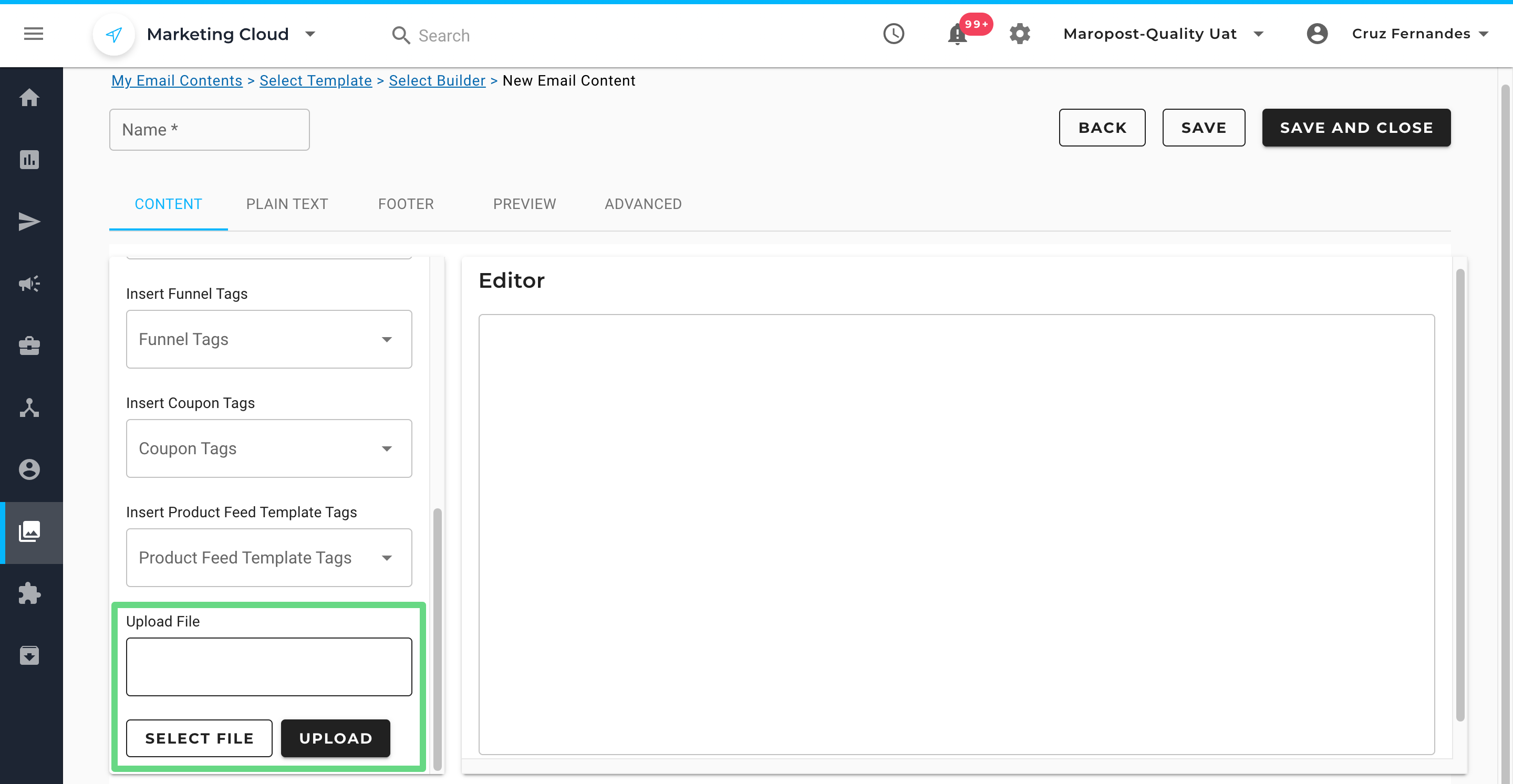This screenshot has width=1513, height=784.
Task: Open the reports bar chart sidebar icon
Action: [29, 160]
